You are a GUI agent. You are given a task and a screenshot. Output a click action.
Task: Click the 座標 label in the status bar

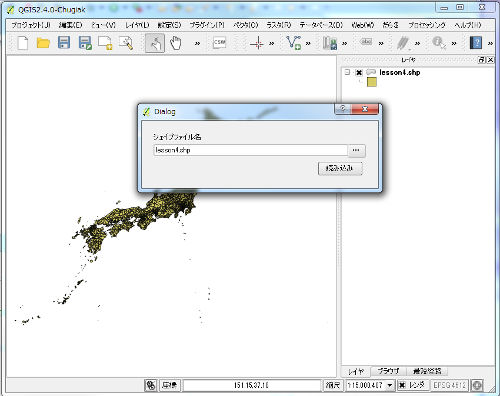pyautogui.click(x=170, y=385)
